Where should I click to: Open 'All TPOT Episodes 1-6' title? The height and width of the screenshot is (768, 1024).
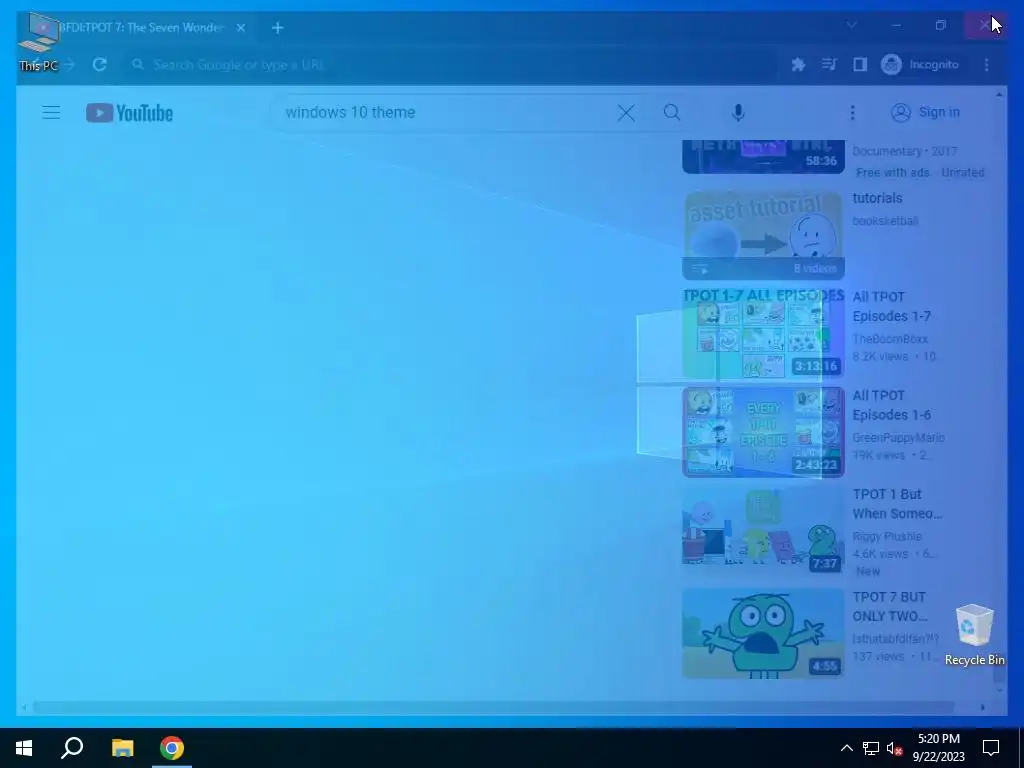891,405
